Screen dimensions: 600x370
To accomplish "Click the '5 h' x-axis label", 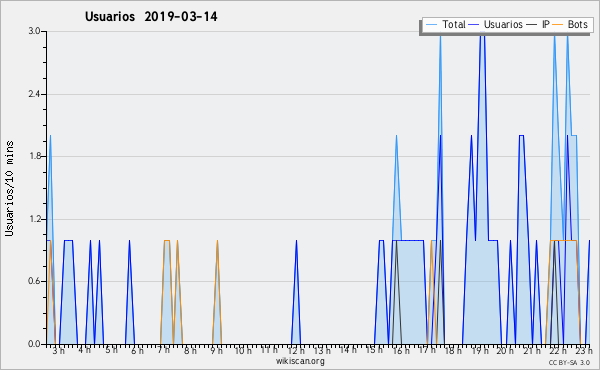I will (x=111, y=350).
